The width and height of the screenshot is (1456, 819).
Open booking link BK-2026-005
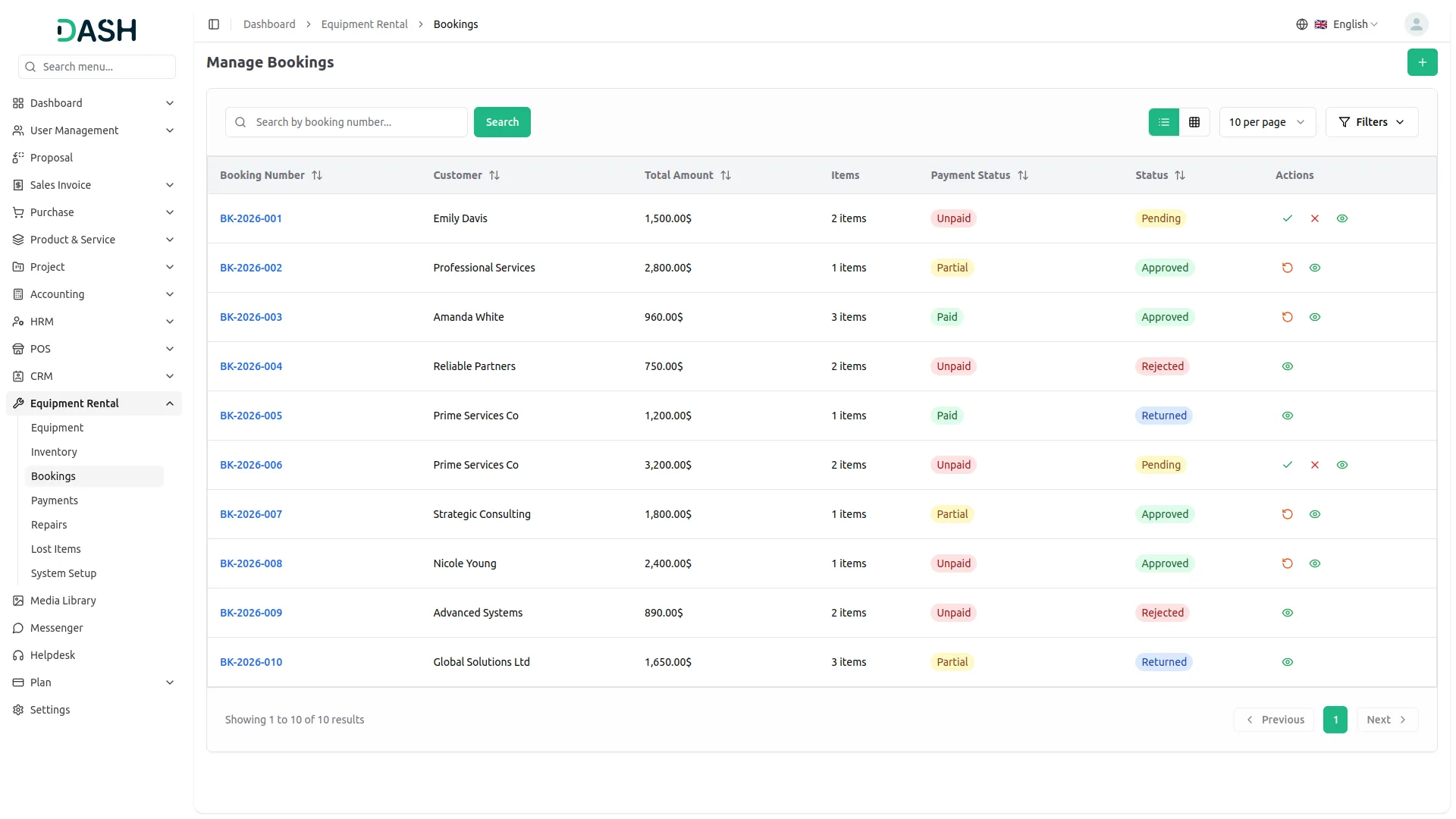[x=251, y=416]
